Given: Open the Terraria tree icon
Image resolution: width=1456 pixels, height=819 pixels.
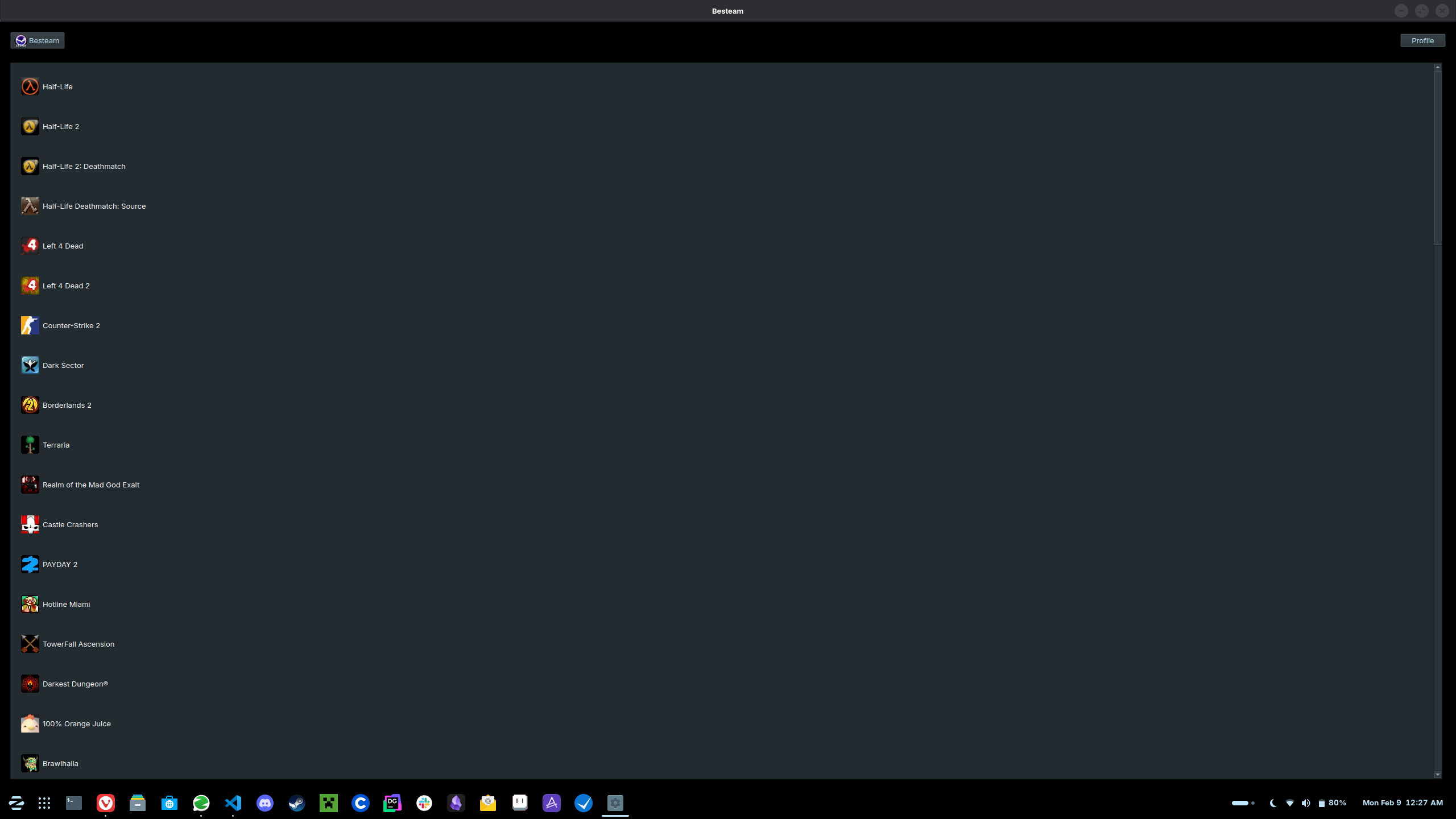Looking at the screenshot, I should (x=30, y=445).
